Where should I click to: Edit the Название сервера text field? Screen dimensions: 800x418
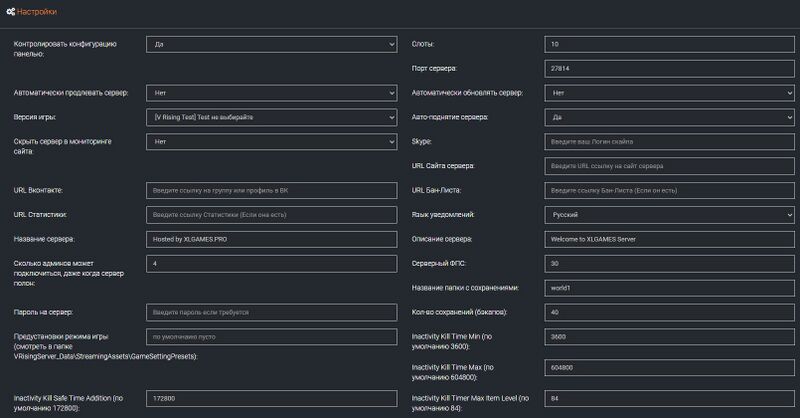coord(272,239)
